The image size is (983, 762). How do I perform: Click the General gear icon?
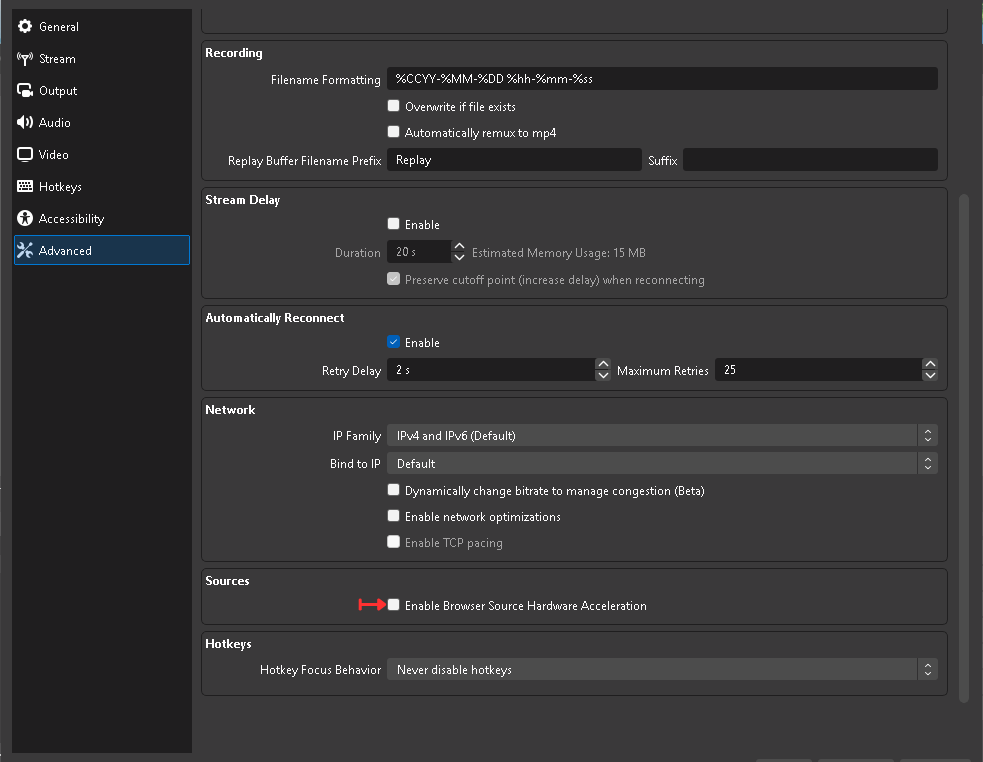pyautogui.click(x=25, y=26)
